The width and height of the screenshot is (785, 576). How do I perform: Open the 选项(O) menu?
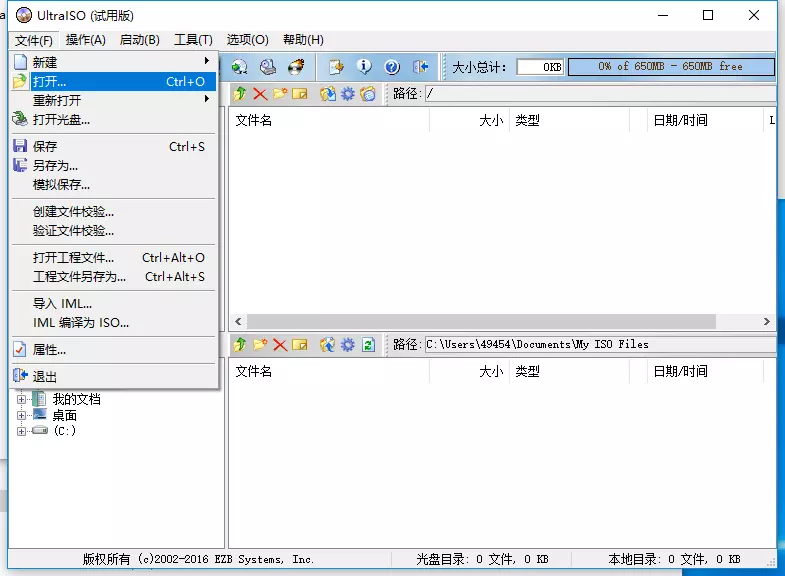pos(247,40)
